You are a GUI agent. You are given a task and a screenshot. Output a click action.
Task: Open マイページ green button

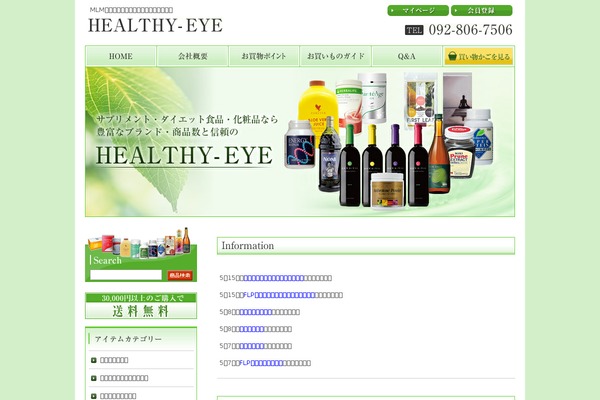tap(418, 10)
